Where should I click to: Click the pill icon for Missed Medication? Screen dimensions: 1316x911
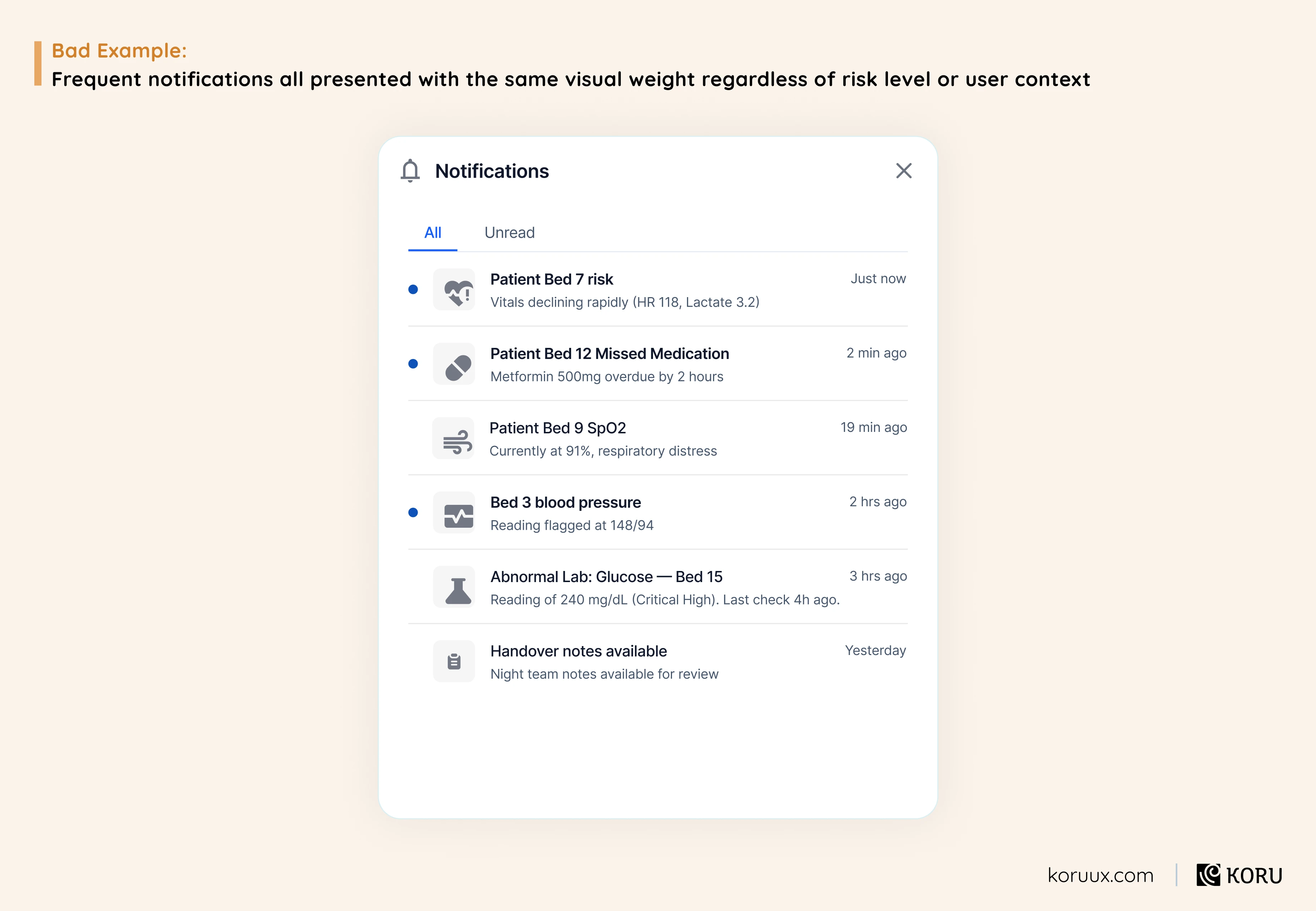tap(454, 364)
